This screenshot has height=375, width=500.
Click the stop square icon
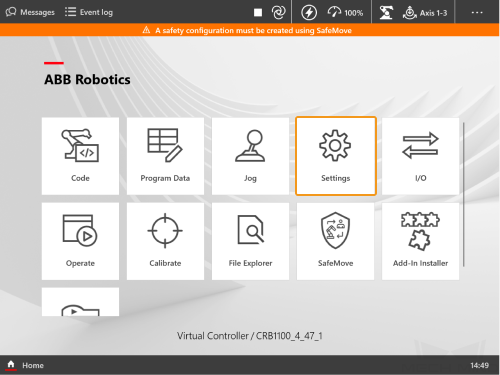coord(258,13)
